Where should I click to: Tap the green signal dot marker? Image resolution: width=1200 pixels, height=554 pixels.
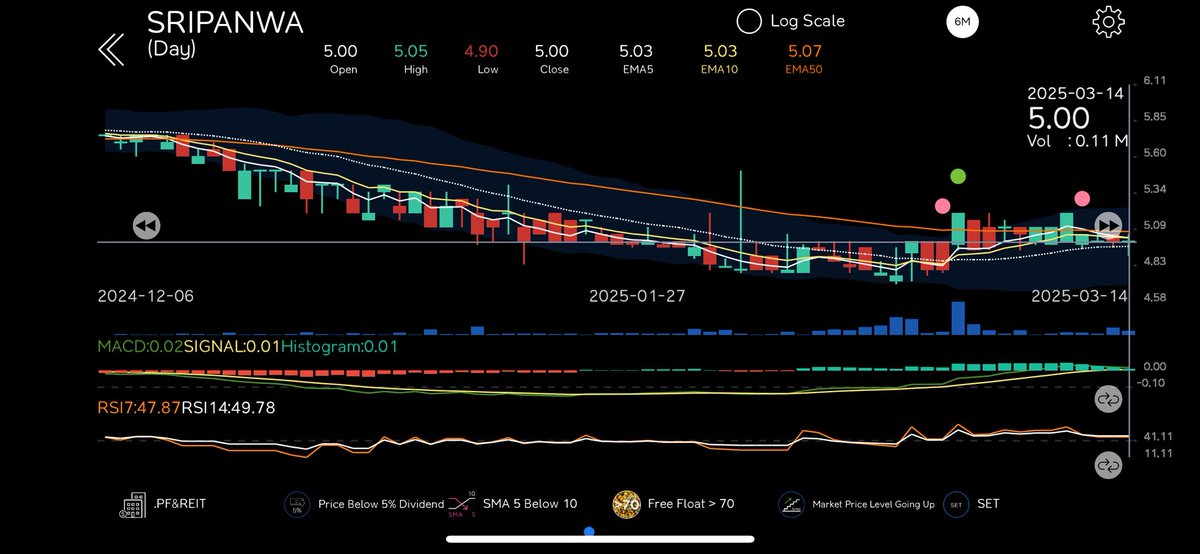pos(958,177)
